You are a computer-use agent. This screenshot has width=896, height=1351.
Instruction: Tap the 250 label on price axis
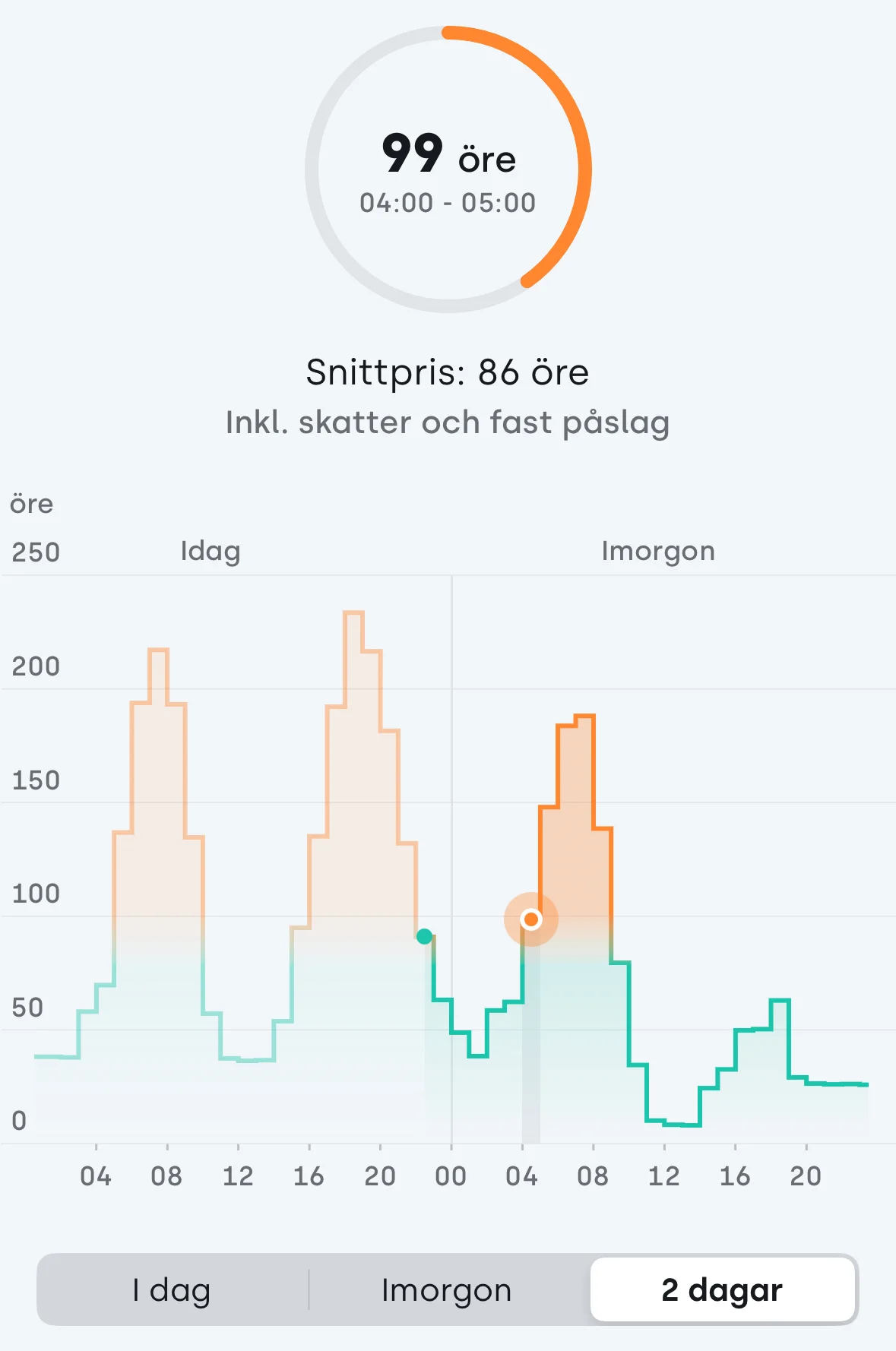36,552
